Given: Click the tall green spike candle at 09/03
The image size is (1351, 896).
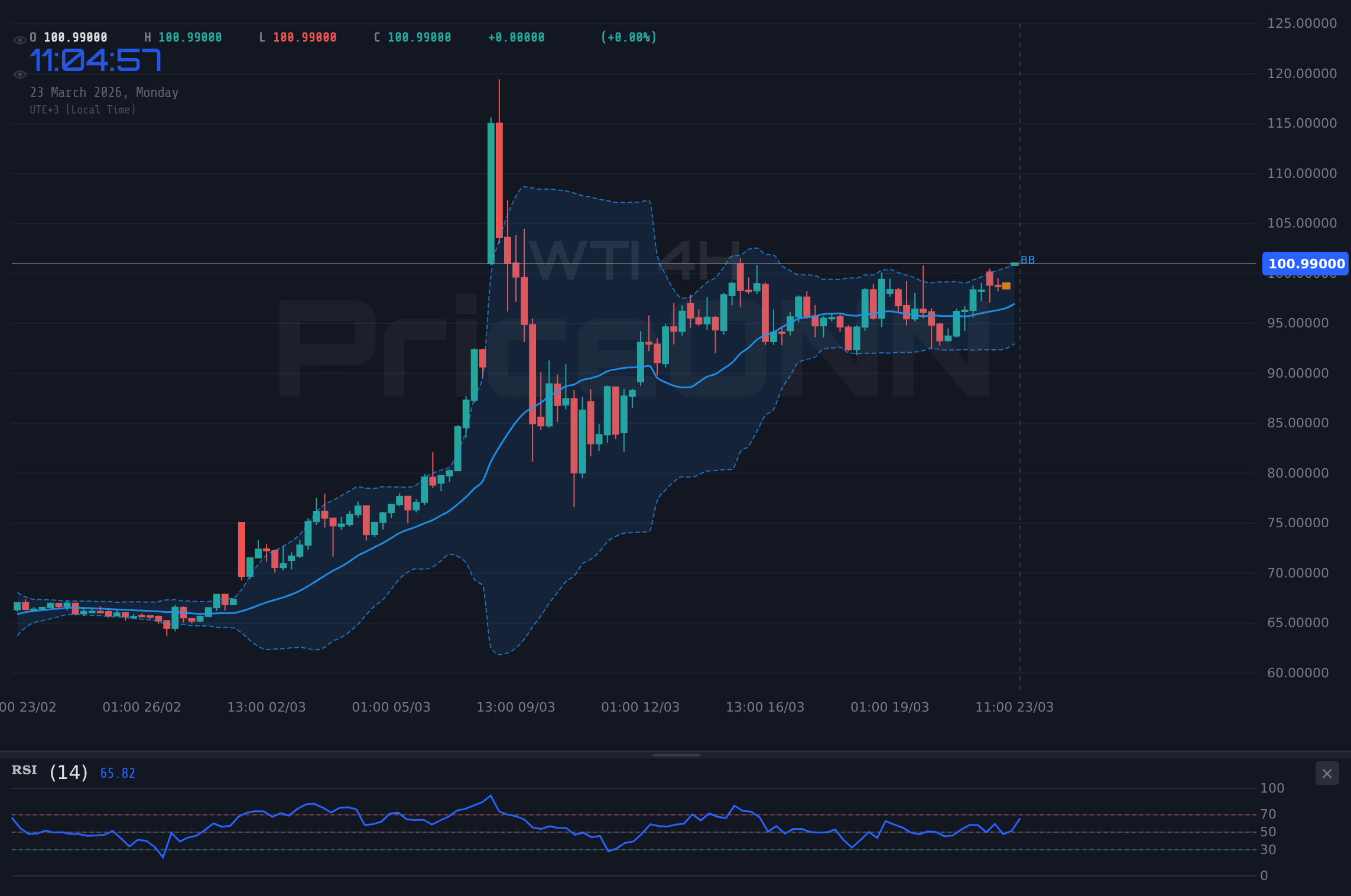Looking at the screenshot, I should [491, 192].
